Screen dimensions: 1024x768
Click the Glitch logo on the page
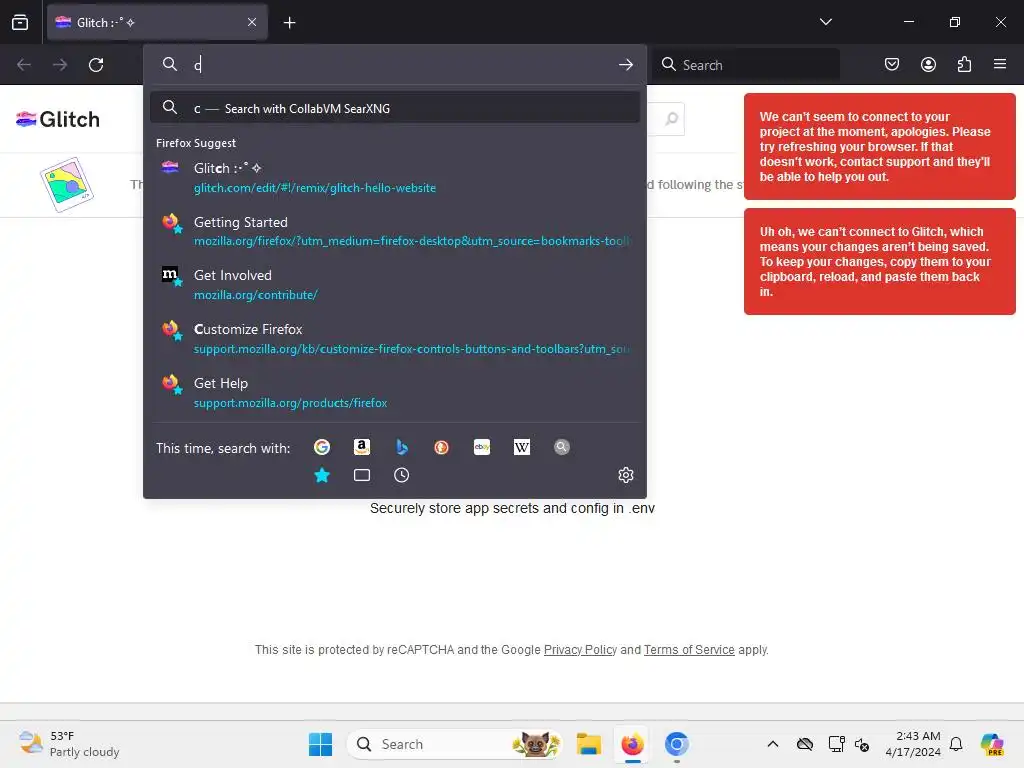58,120
